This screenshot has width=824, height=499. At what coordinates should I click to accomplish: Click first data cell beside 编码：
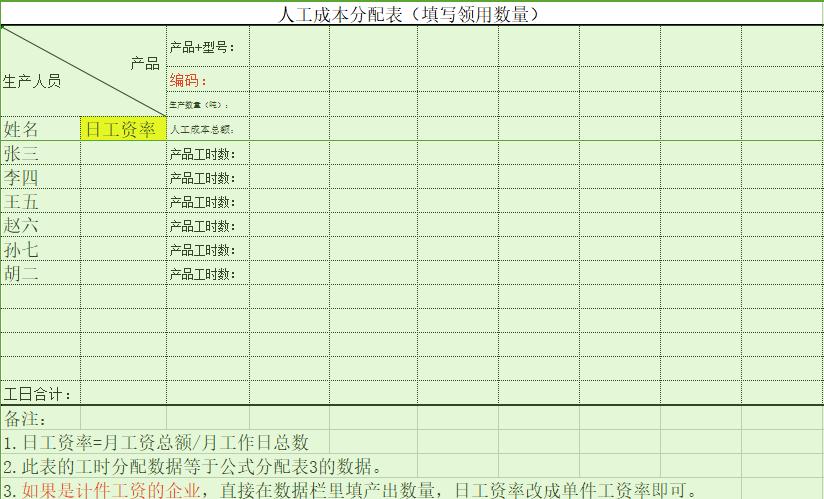pos(290,80)
